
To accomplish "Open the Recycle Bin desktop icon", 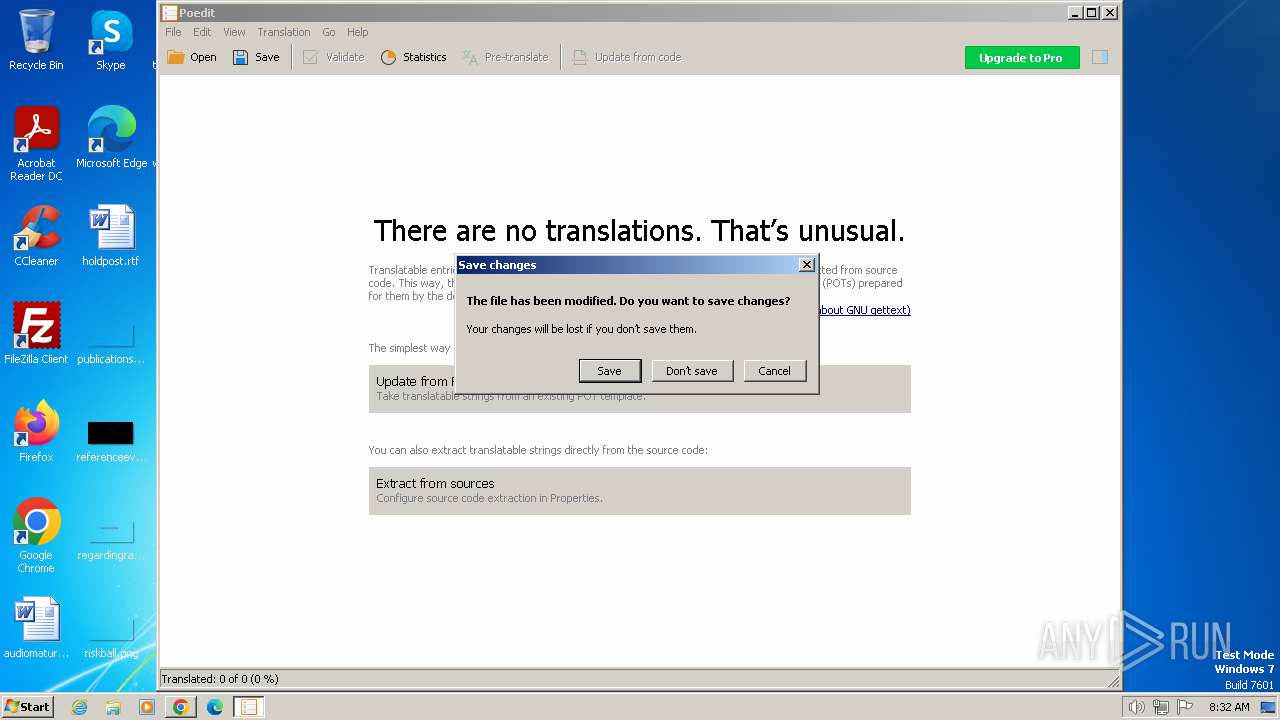I will point(36,40).
